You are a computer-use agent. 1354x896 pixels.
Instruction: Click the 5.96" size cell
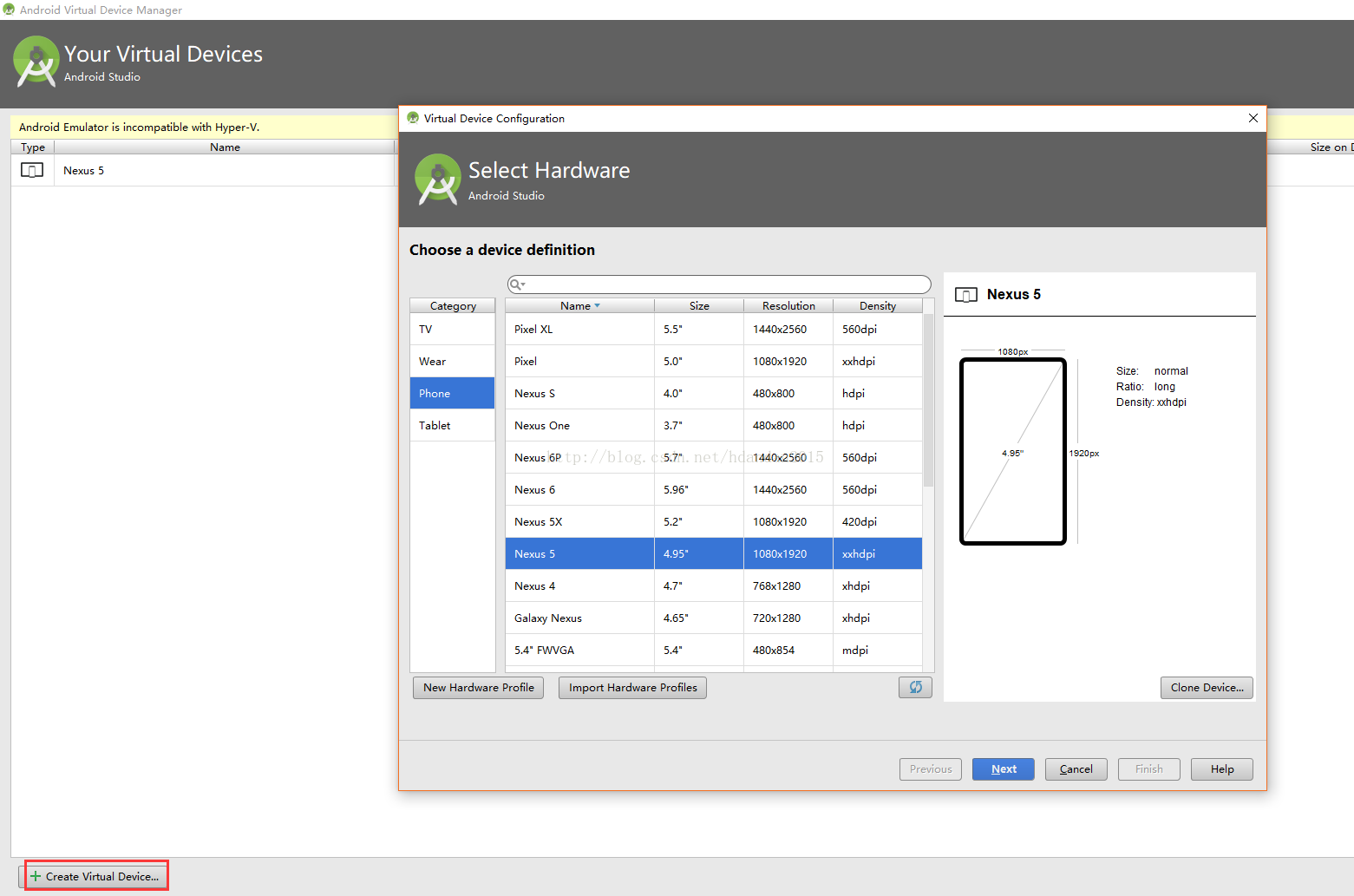click(x=699, y=489)
